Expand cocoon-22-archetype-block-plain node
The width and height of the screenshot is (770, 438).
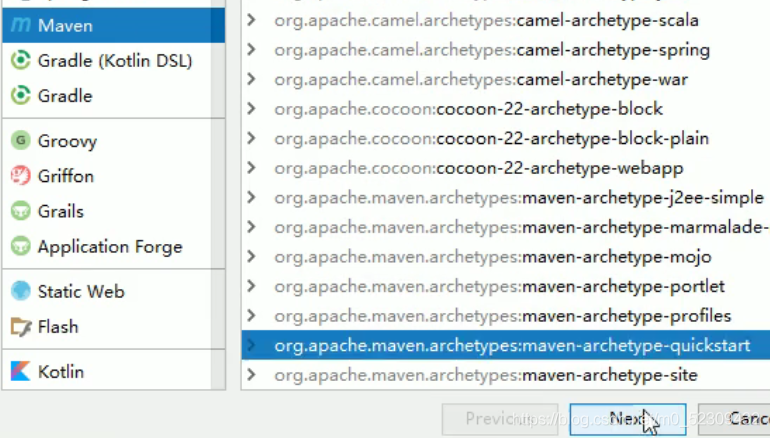tap(251, 138)
